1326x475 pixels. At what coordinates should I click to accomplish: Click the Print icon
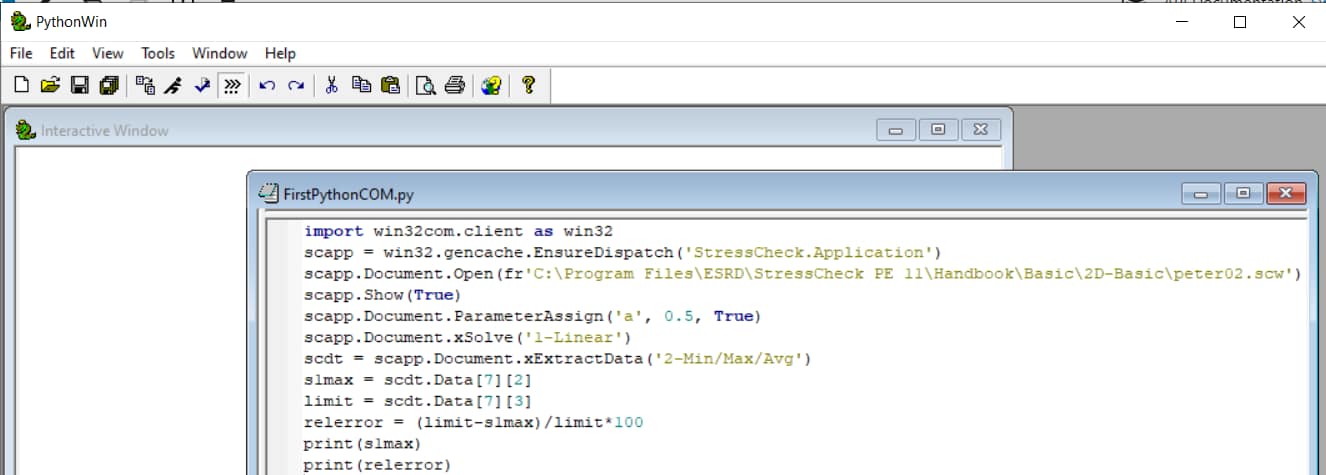pyautogui.click(x=455, y=86)
